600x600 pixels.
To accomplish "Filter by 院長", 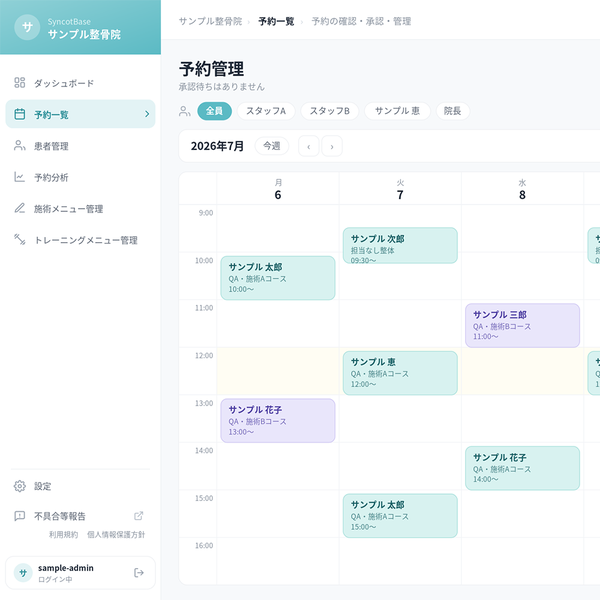I will coord(452,111).
